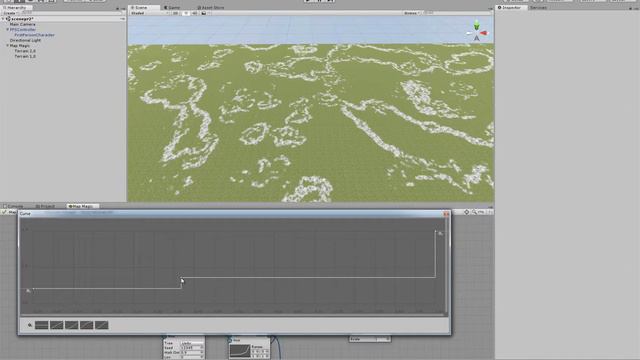Toggle scene audio button
This screenshot has width=640, height=360.
click(195, 13)
